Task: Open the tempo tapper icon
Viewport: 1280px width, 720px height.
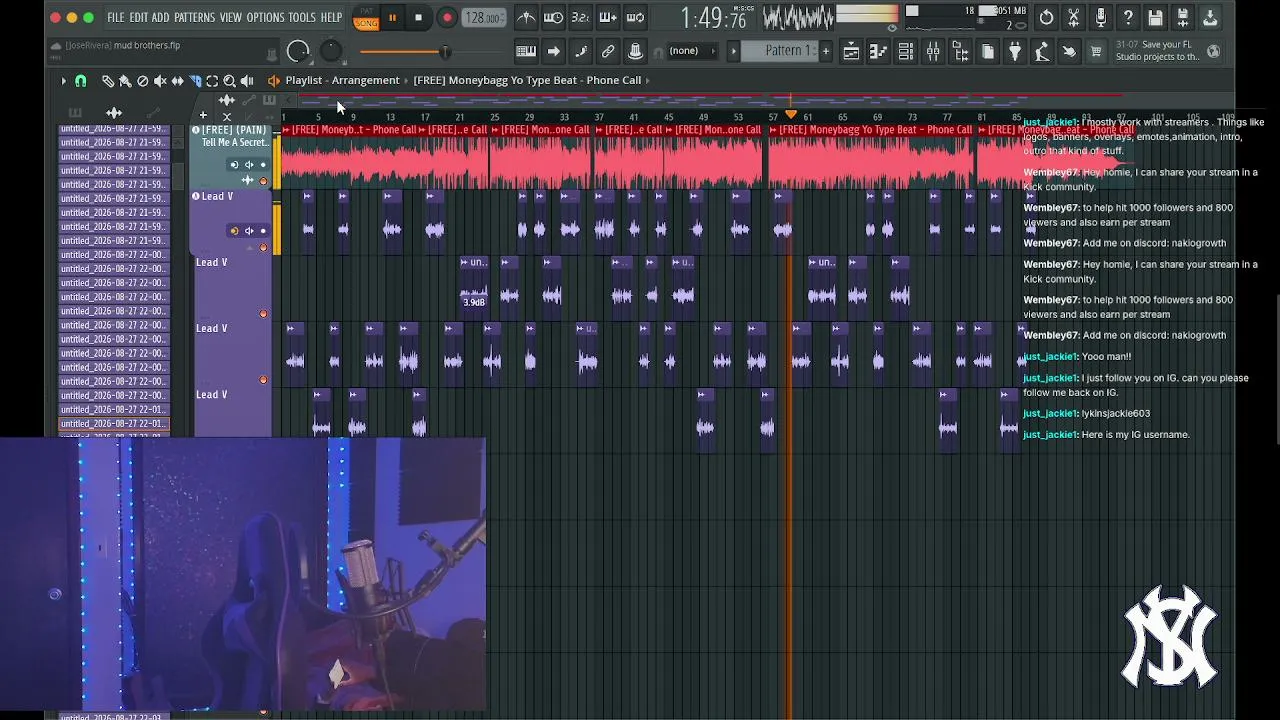Action: tap(1042, 52)
